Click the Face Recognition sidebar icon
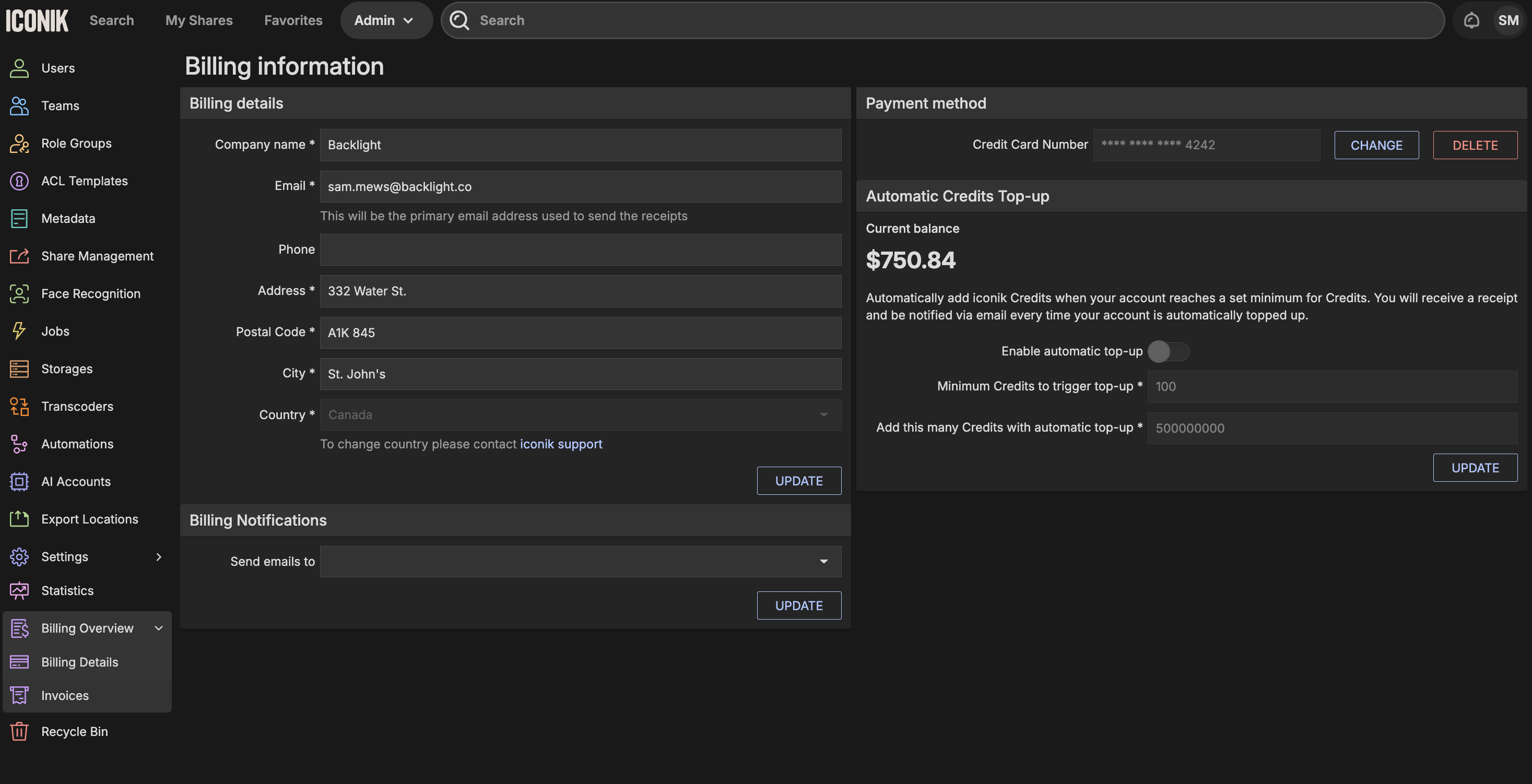1532x784 pixels. (x=19, y=294)
